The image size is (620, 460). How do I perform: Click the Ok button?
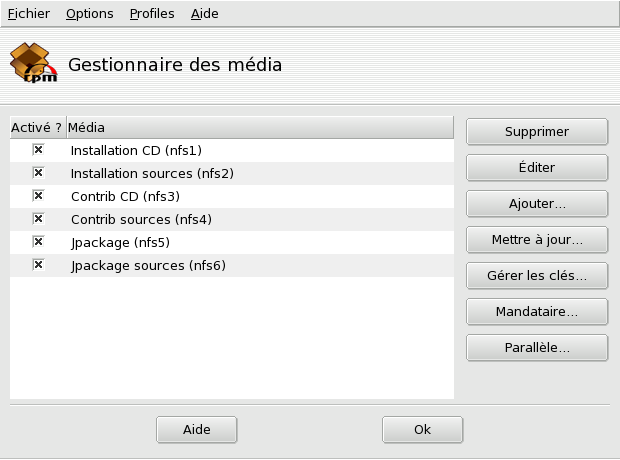coord(422,429)
